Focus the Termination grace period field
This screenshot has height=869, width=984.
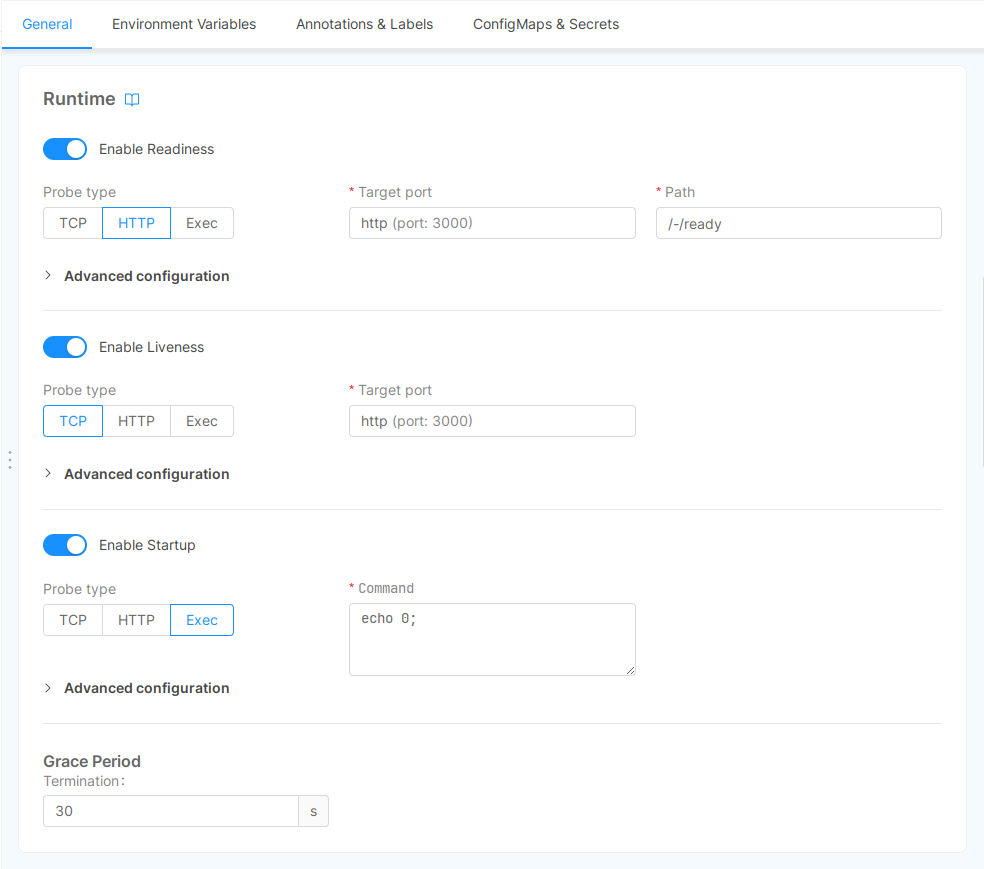pos(170,811)
